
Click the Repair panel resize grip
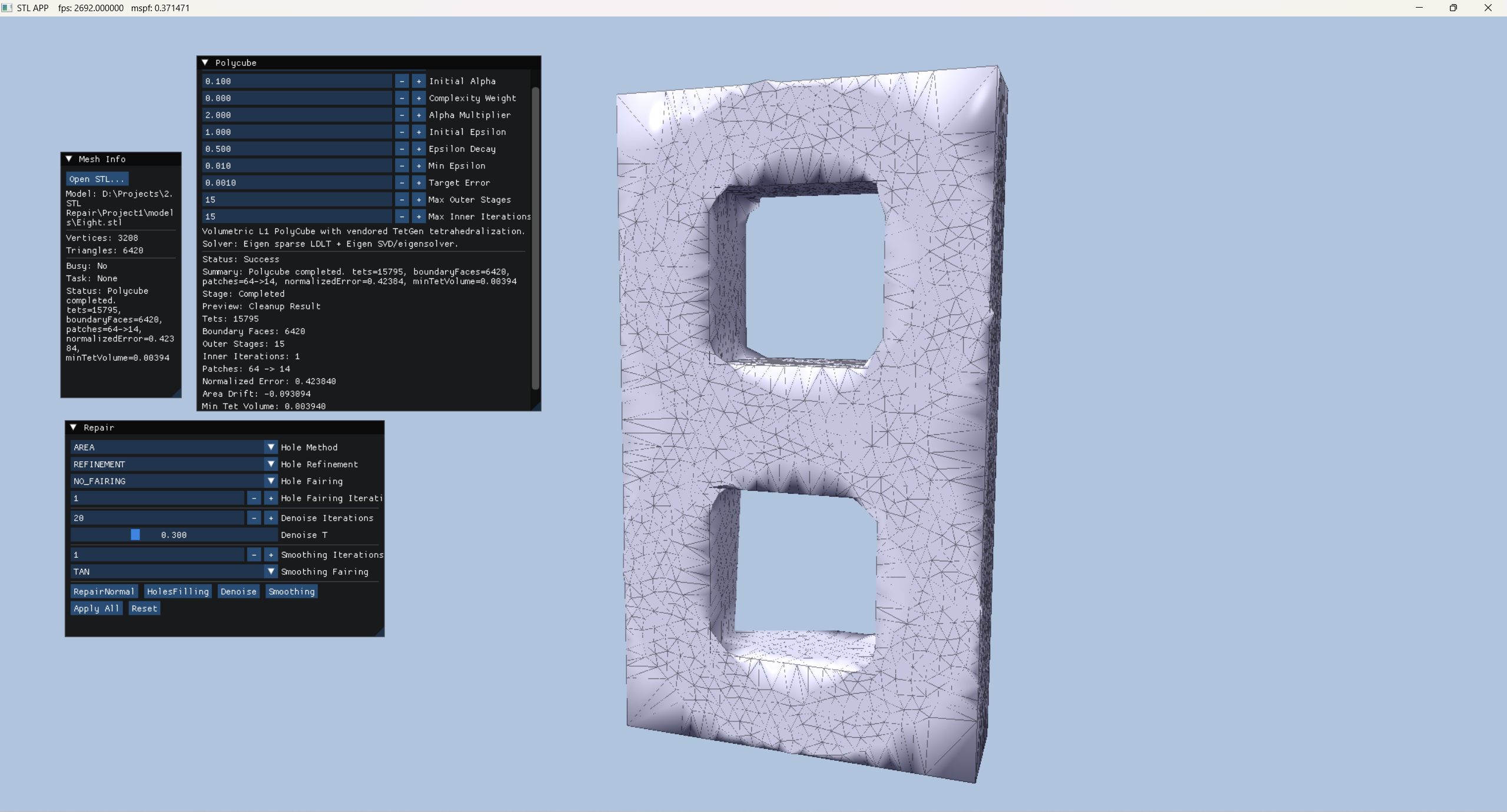tap(379, 631)
